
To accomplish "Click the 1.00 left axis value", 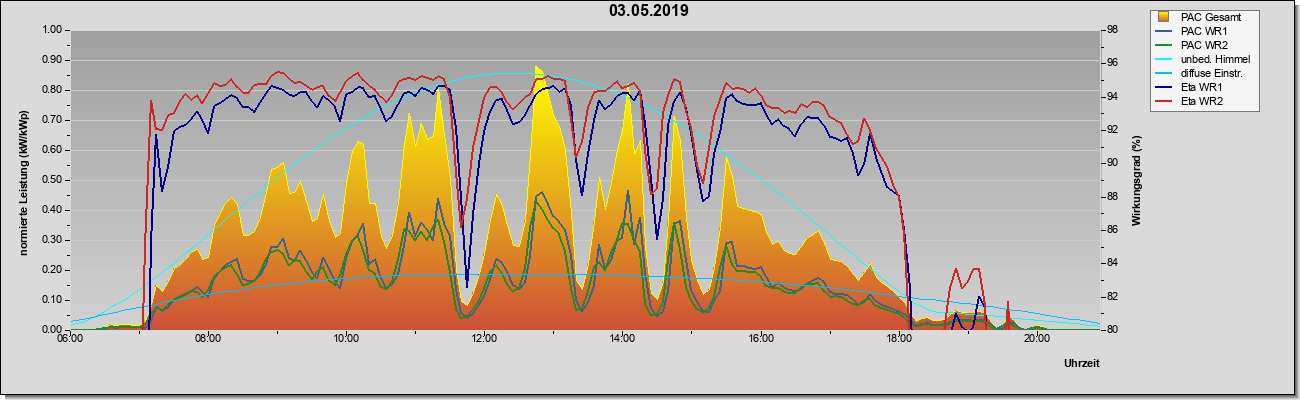I will 51,30.
